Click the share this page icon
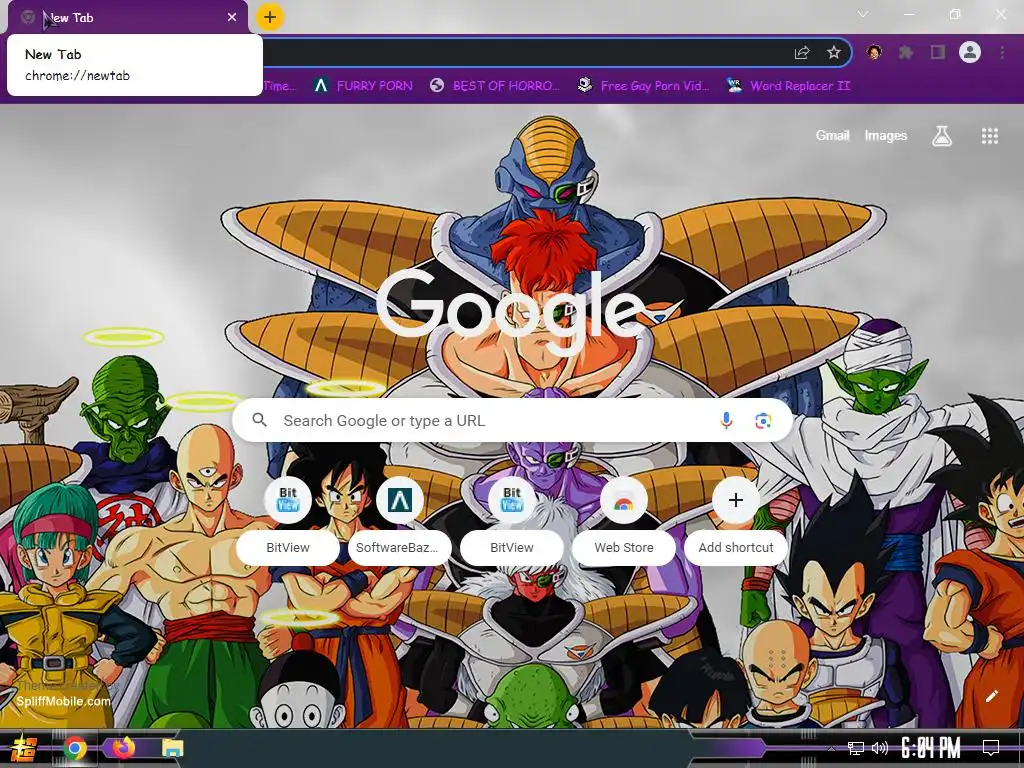The height and width of the screenshot is (768, 1024). pos(802,53)
